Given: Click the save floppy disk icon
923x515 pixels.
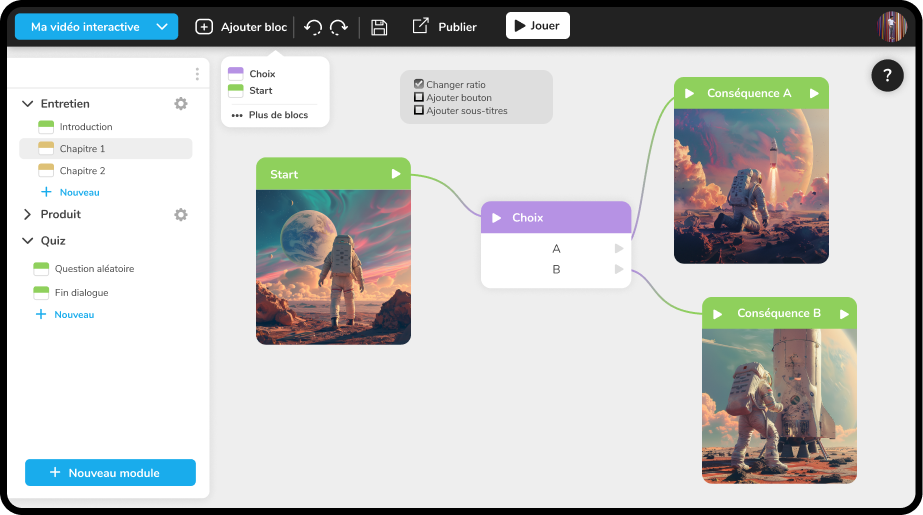Looking at the screenshot, I should click(379, 27).
